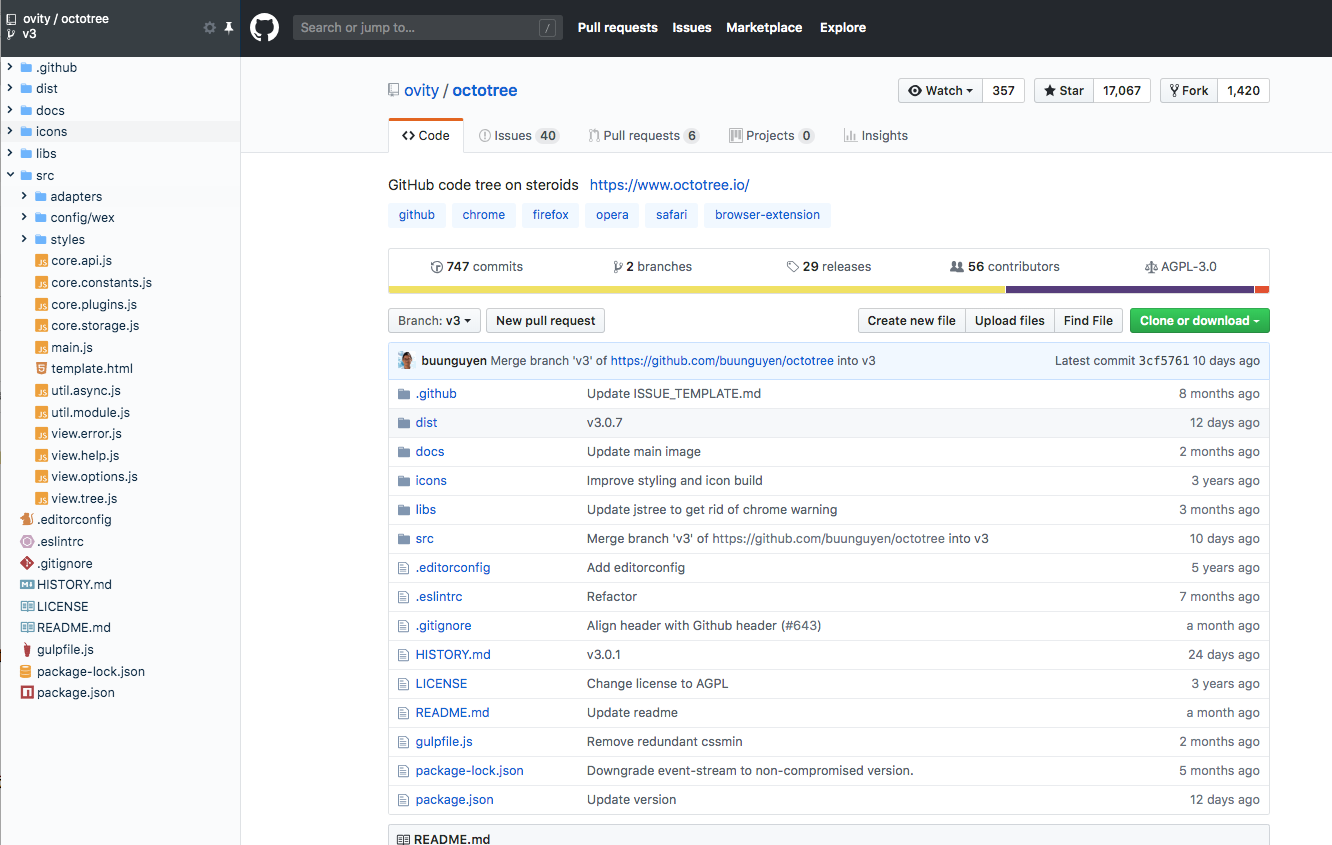1332x845 pixels.
Task: Collapse the src folder in sidebar
Action: (x=10, y=175)
